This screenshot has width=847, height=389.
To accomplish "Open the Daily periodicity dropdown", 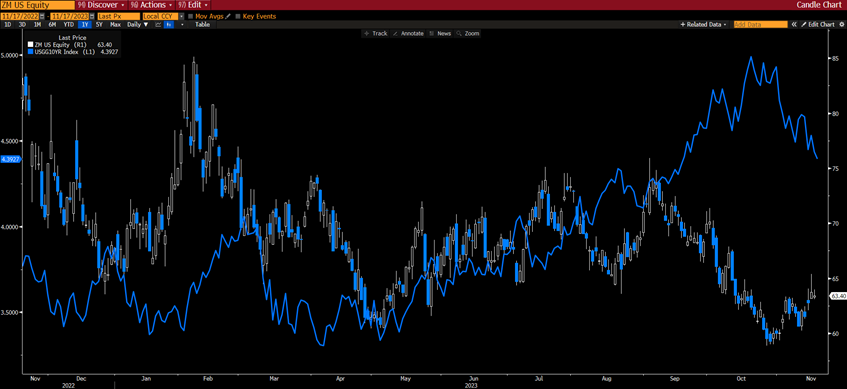I will click(138, 24).
